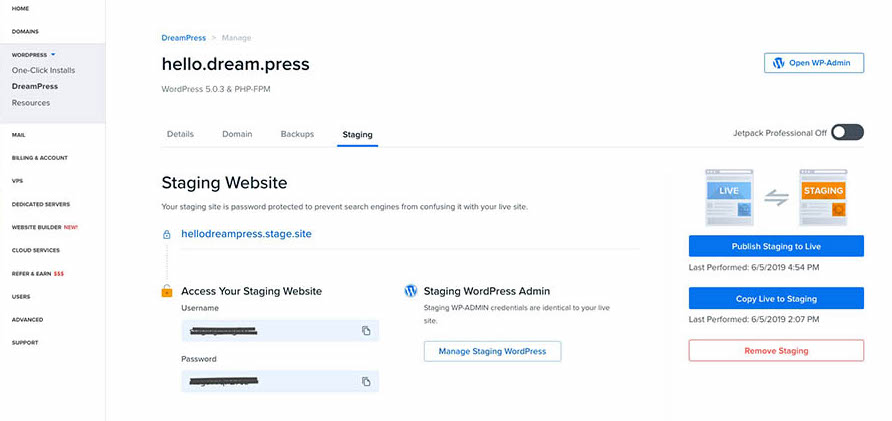Click the DreamPress breadcrumb link

[x=184, y=38]
